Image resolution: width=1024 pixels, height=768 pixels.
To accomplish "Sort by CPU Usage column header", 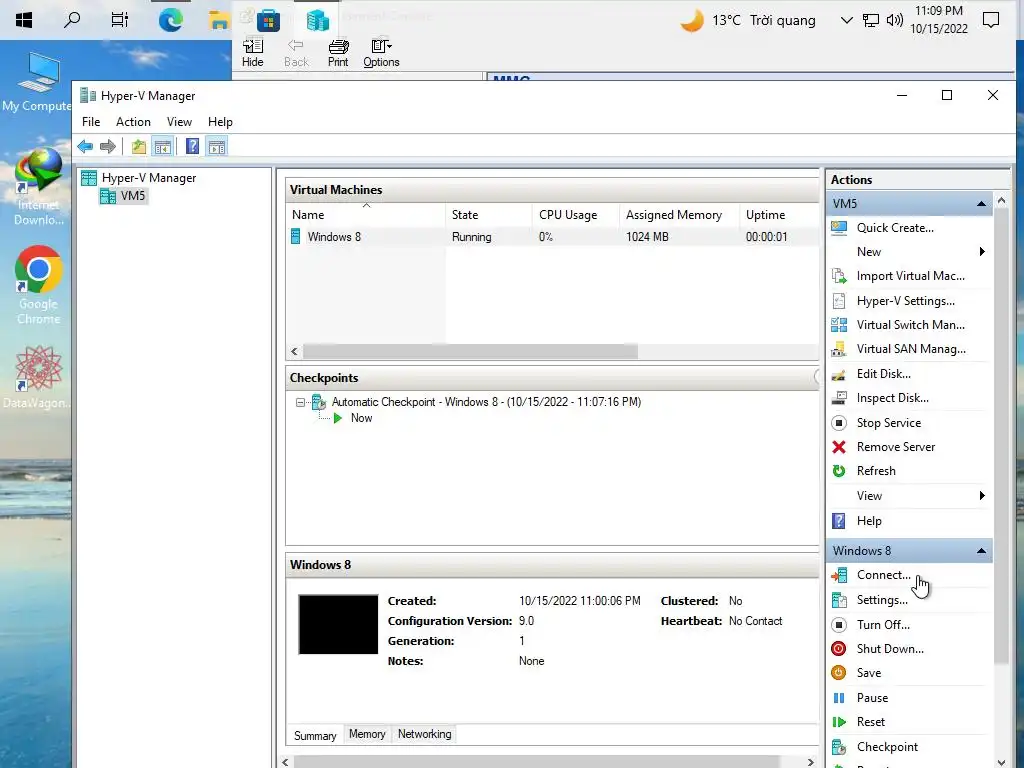I will [575, 215].
